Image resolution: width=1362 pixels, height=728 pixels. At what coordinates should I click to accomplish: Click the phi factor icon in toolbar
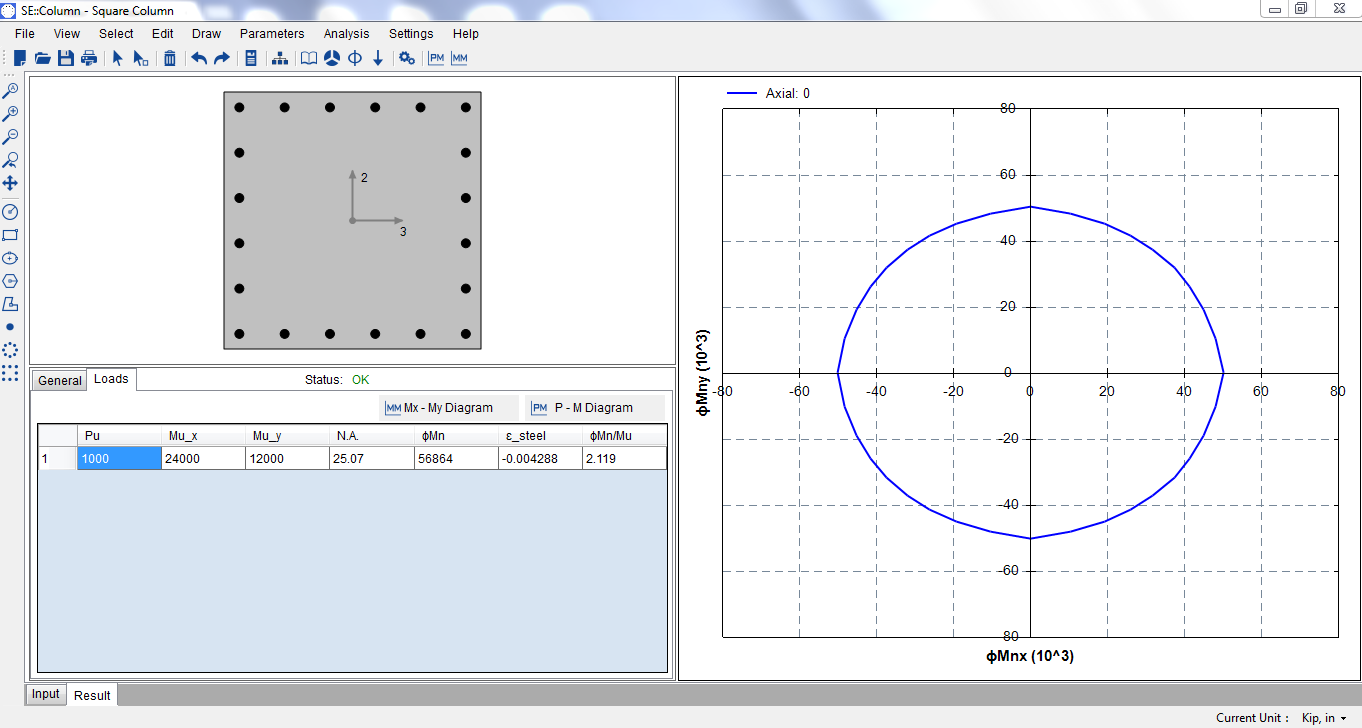coord(355,58)
